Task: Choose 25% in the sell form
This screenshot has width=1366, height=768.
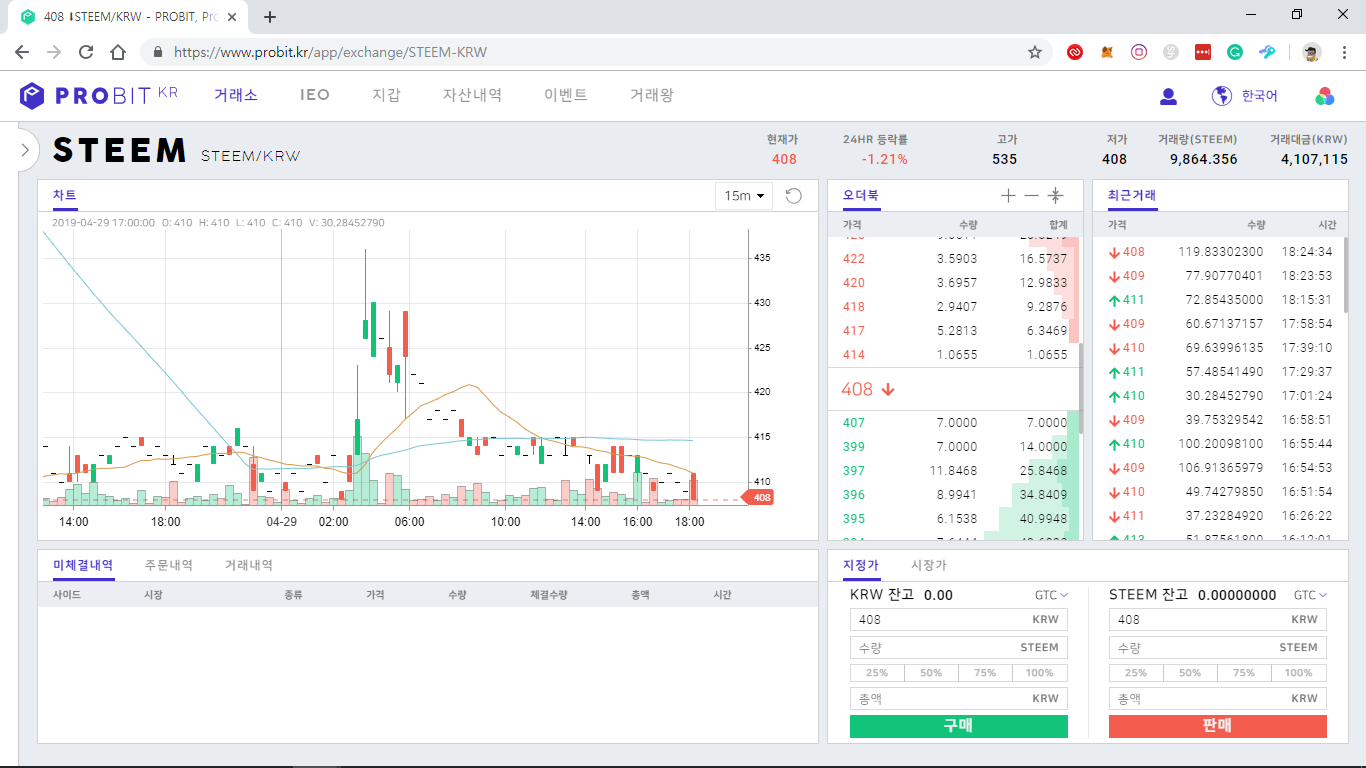Action: [x=1136, y=673]
